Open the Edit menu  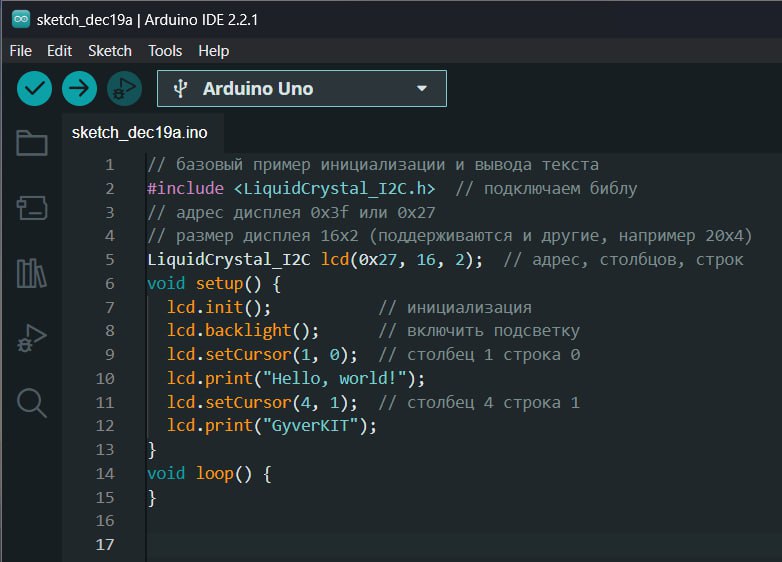click(x=59, y=51)
